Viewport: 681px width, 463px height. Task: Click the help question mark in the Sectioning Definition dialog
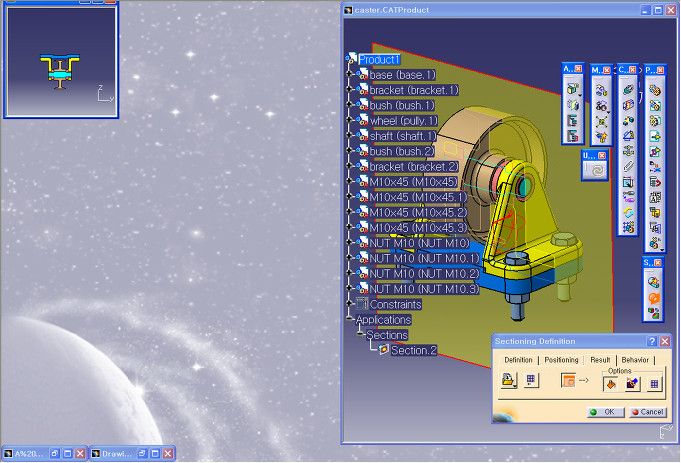pyautogui.click(x=652, y=341)
